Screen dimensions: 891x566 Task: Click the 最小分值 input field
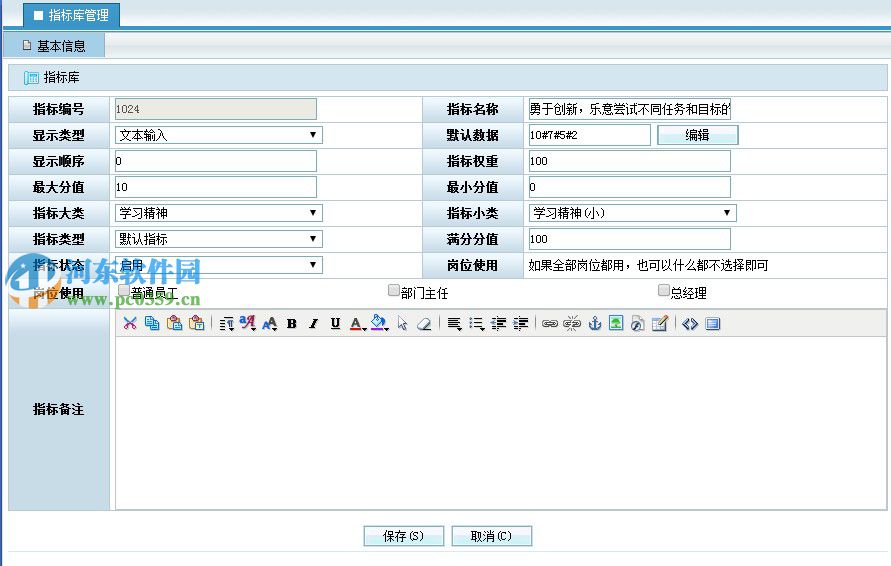pos(630,187)
